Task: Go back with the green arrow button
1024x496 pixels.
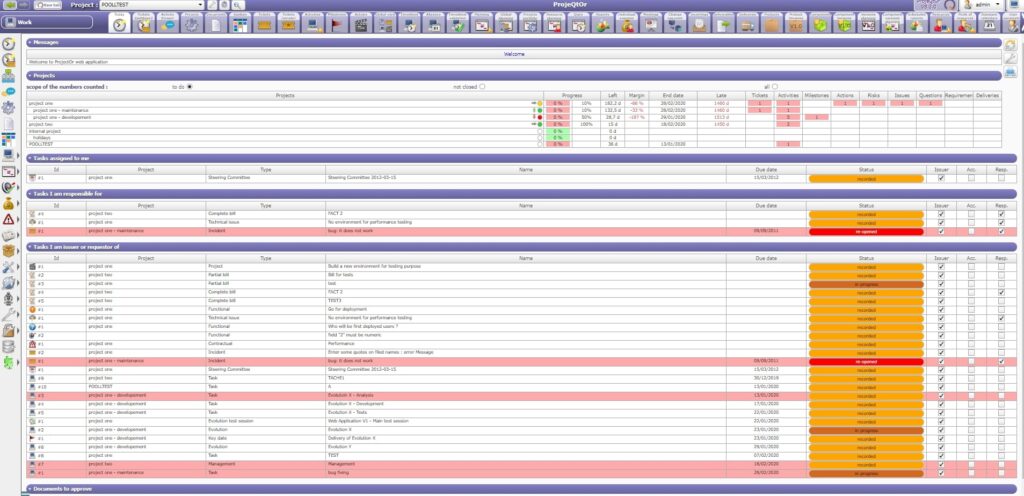Action: pyautogui.click(x=11, y=5)
